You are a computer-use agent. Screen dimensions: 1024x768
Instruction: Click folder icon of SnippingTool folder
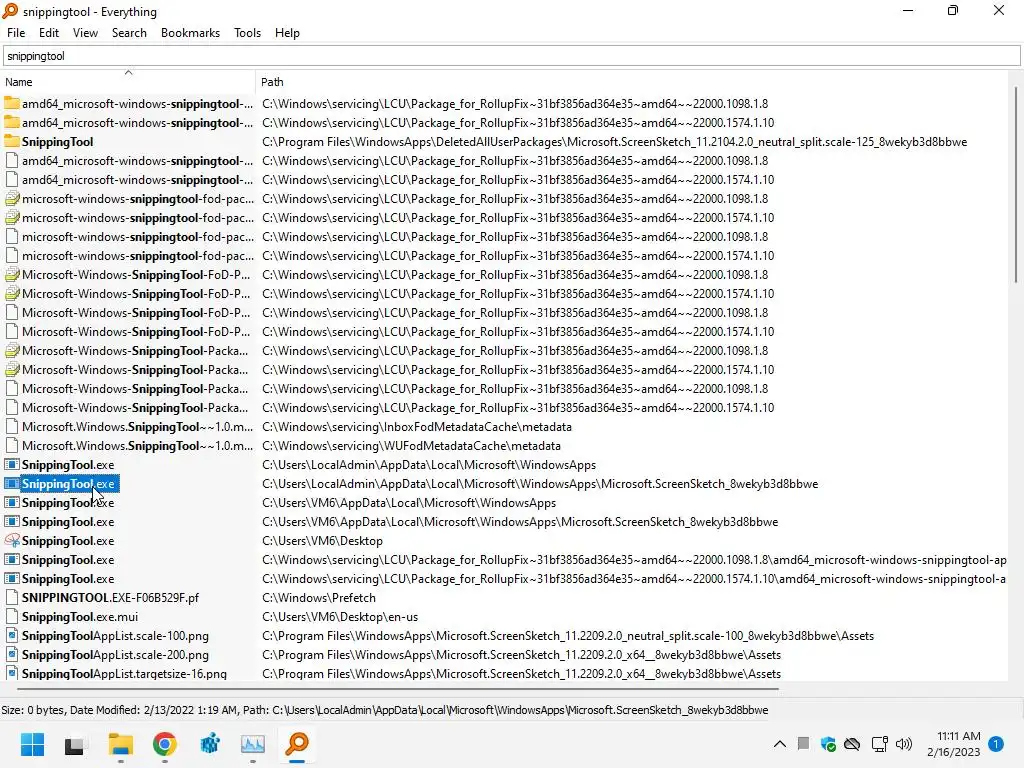point(12,142)
